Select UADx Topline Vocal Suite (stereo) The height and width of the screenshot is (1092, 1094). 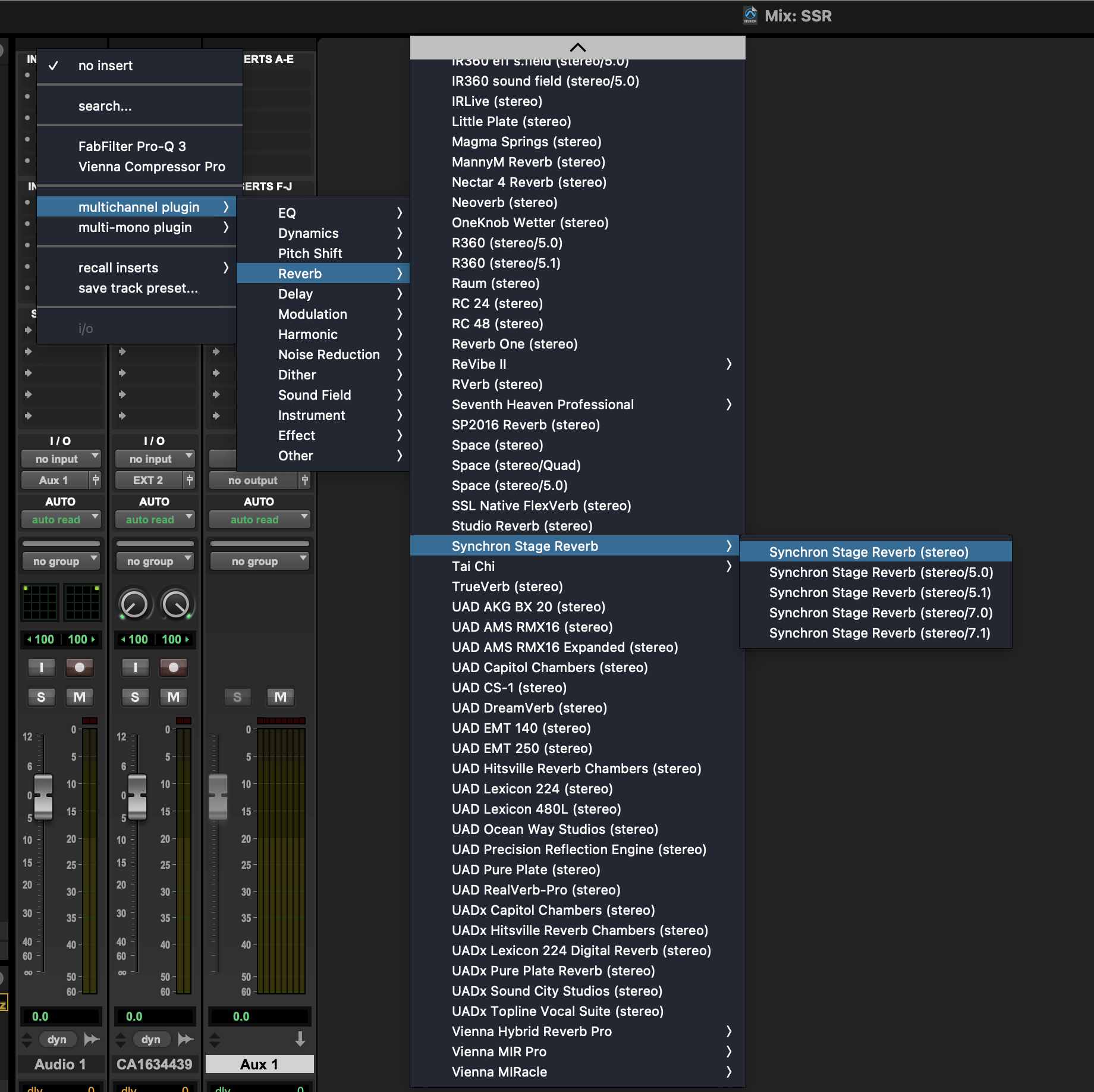(x=578, y=1011)
